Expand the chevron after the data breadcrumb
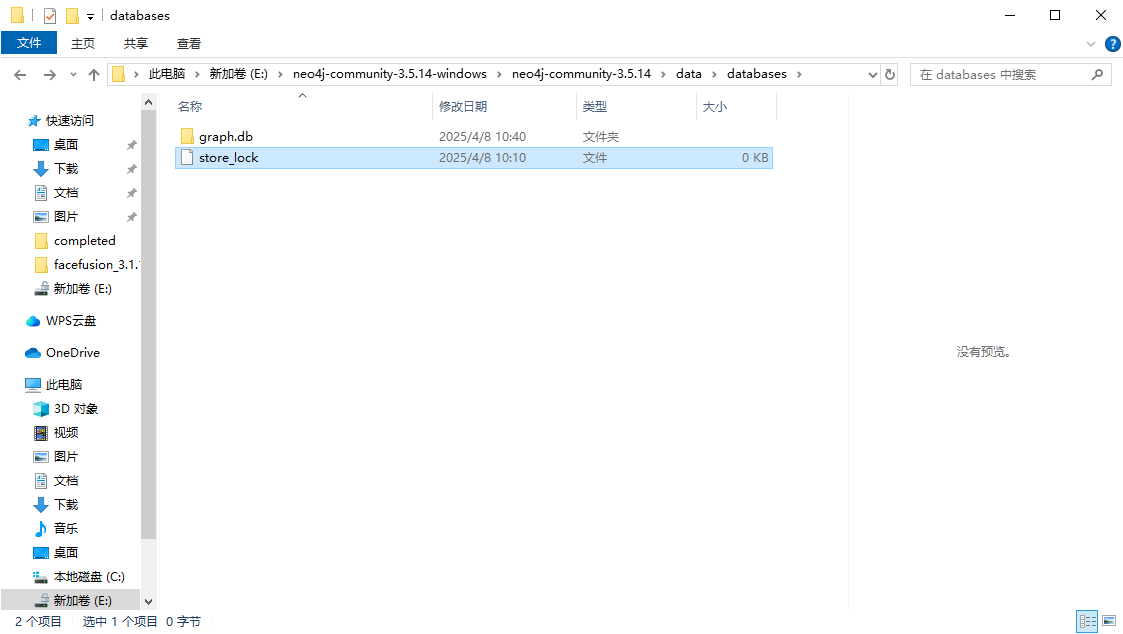1123x634 pixels. 714,75
